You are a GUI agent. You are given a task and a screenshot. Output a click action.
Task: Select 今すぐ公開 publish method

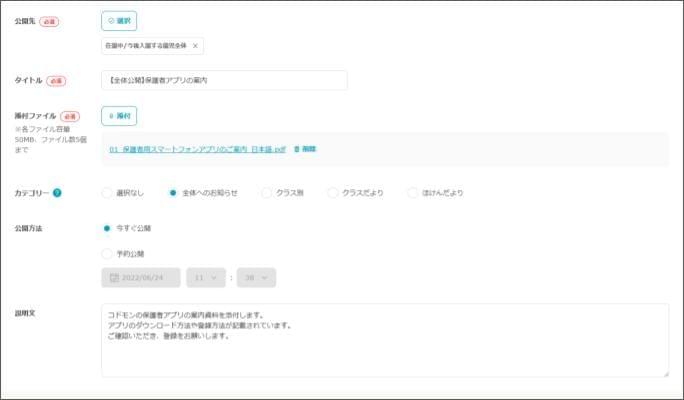[x=108, y=228]
